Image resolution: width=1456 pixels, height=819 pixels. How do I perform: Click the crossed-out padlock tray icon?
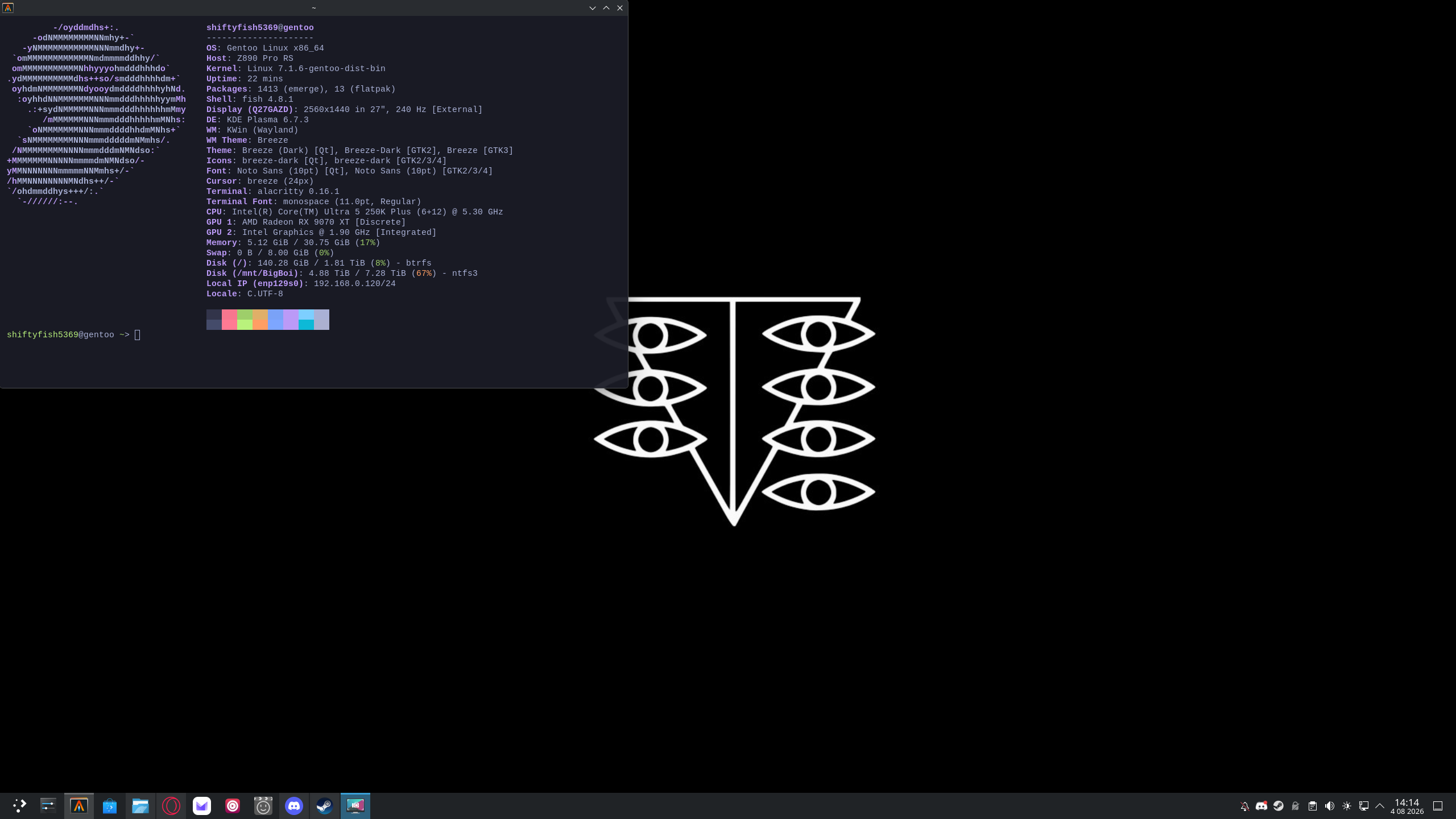coord(1296,806)
